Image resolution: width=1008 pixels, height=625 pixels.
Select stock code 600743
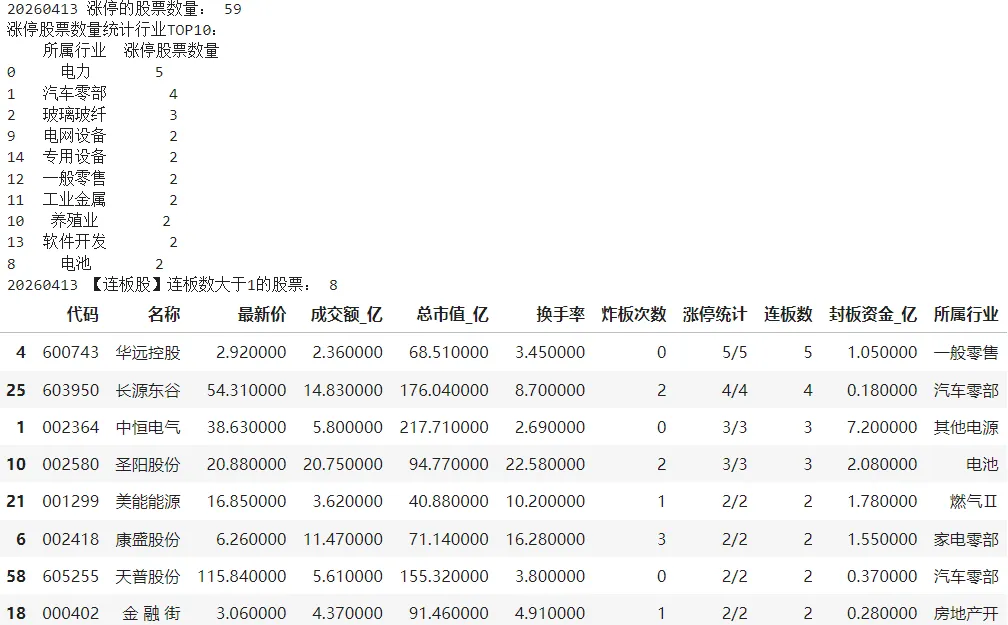[x=71, y=352]
